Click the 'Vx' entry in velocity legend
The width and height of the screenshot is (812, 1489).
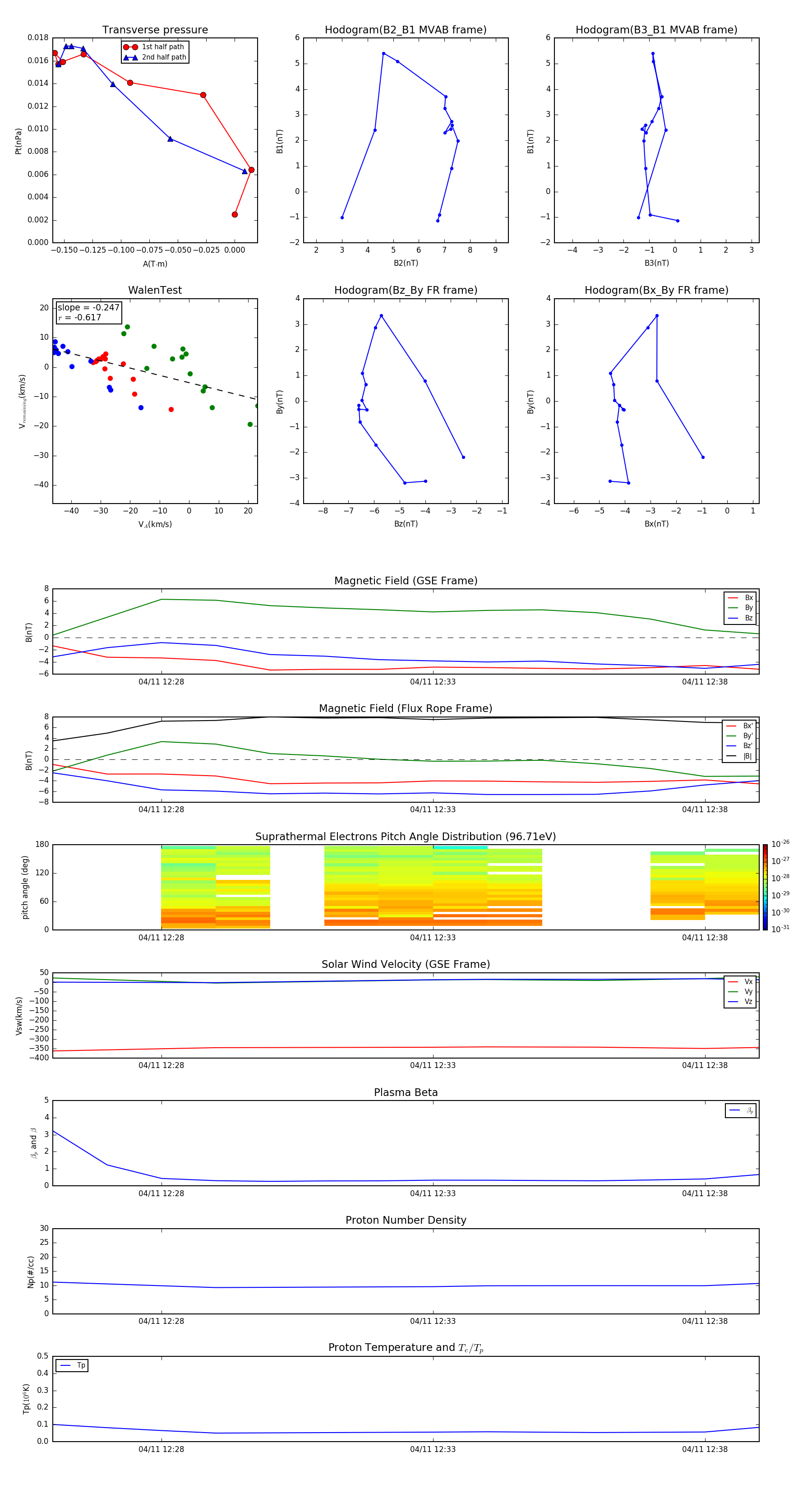tap(740, 981)
